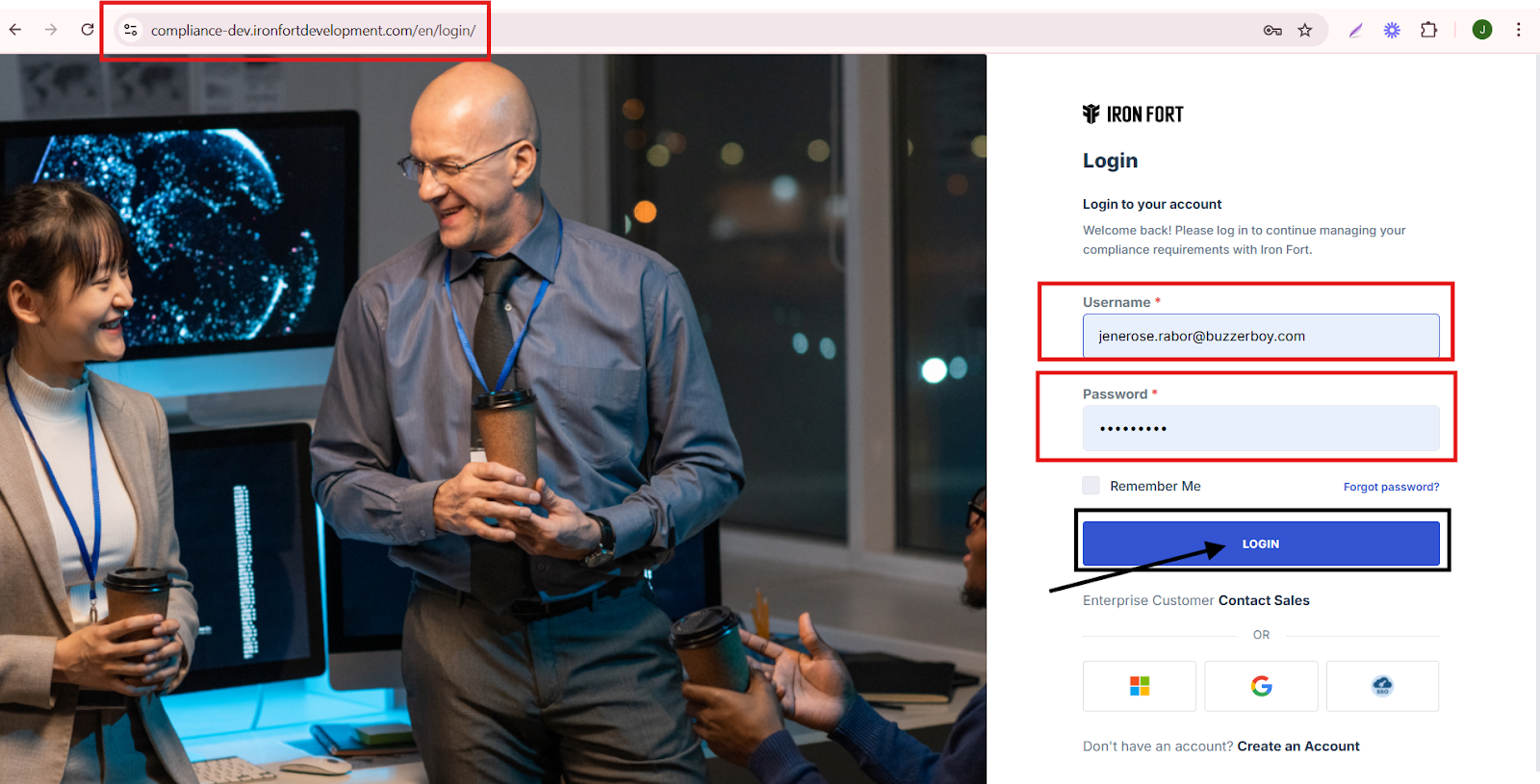Image resolution: width=1540 pixels, height=784 pixels.
Task: Click the browser forward arrow
Action: click(51, 30)
